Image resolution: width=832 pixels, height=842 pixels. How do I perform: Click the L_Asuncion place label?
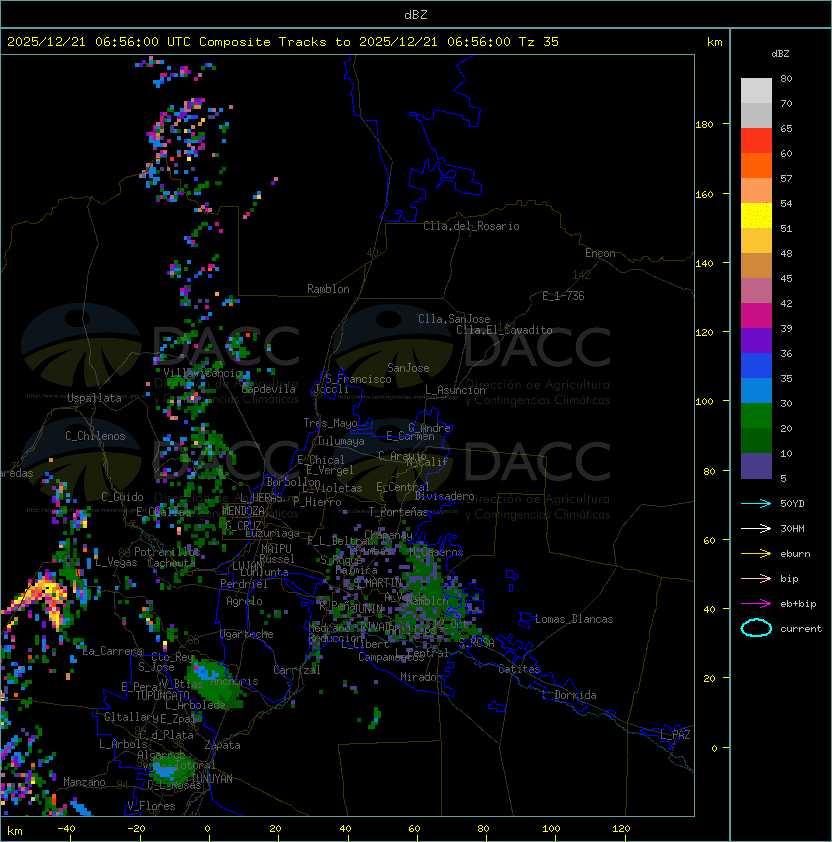pos(455,390)
